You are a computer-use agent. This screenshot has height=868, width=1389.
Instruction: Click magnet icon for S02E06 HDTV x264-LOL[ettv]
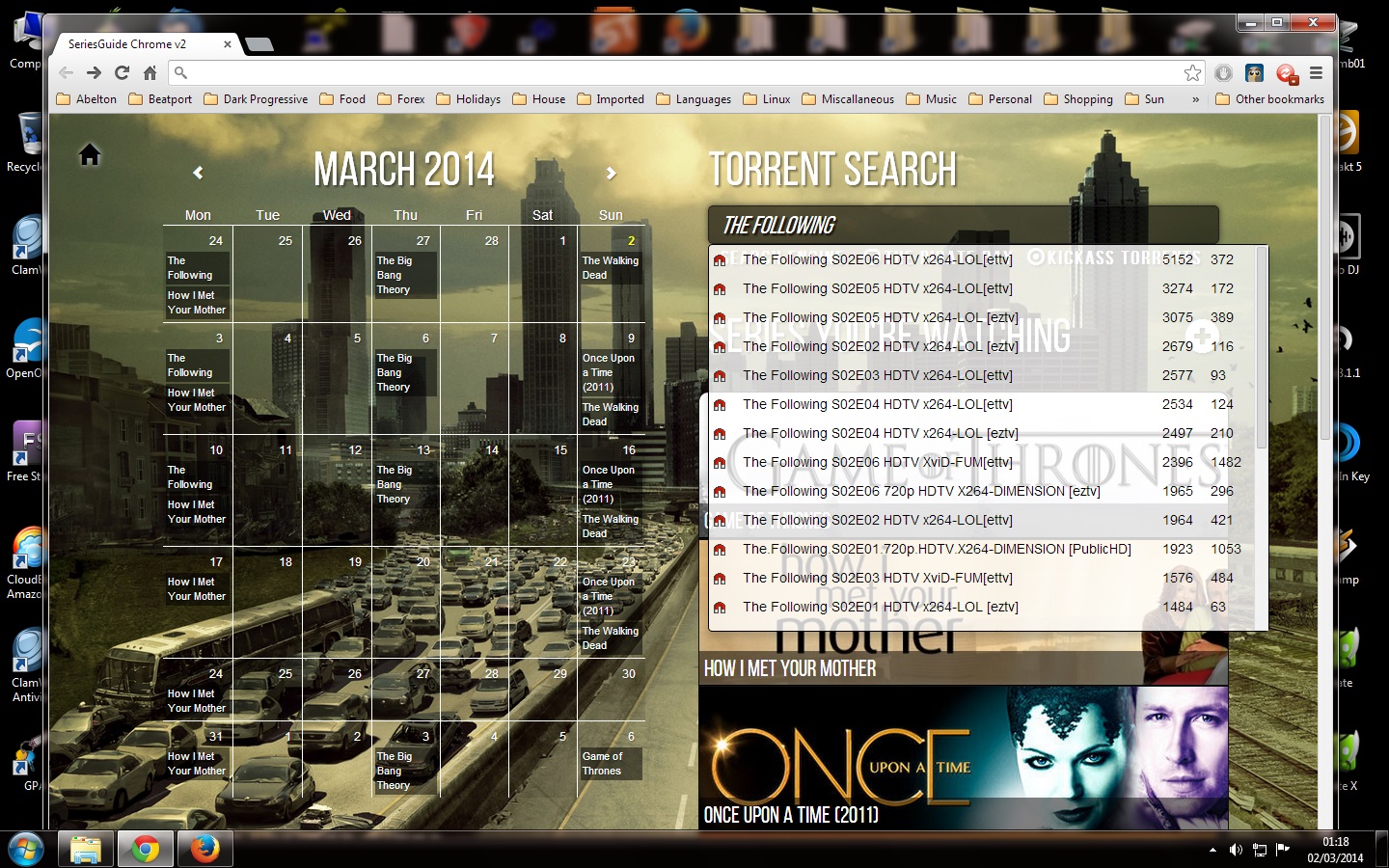720,260
